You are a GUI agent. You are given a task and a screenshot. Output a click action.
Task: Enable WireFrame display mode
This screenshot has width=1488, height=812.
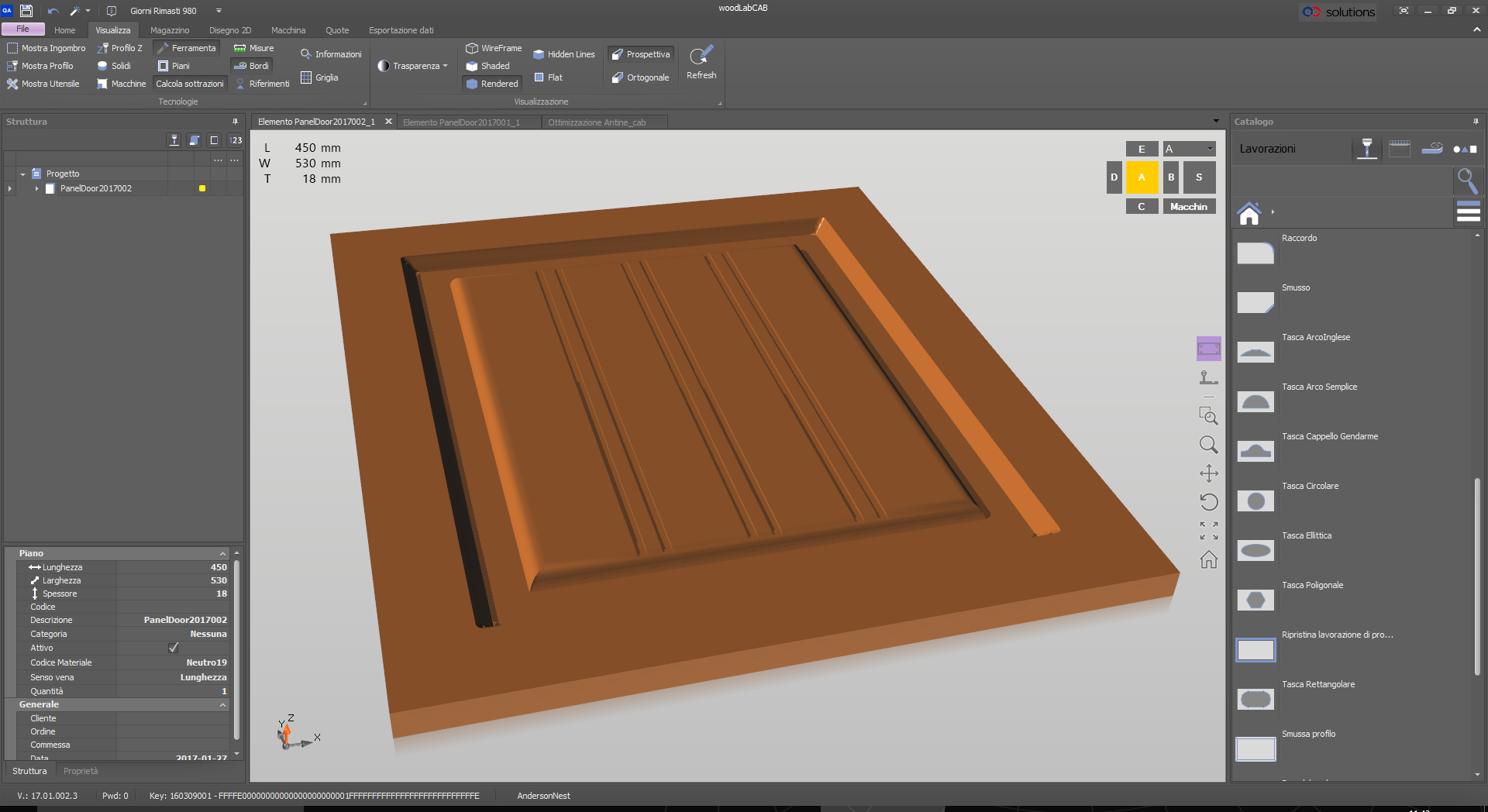[494, 48]
